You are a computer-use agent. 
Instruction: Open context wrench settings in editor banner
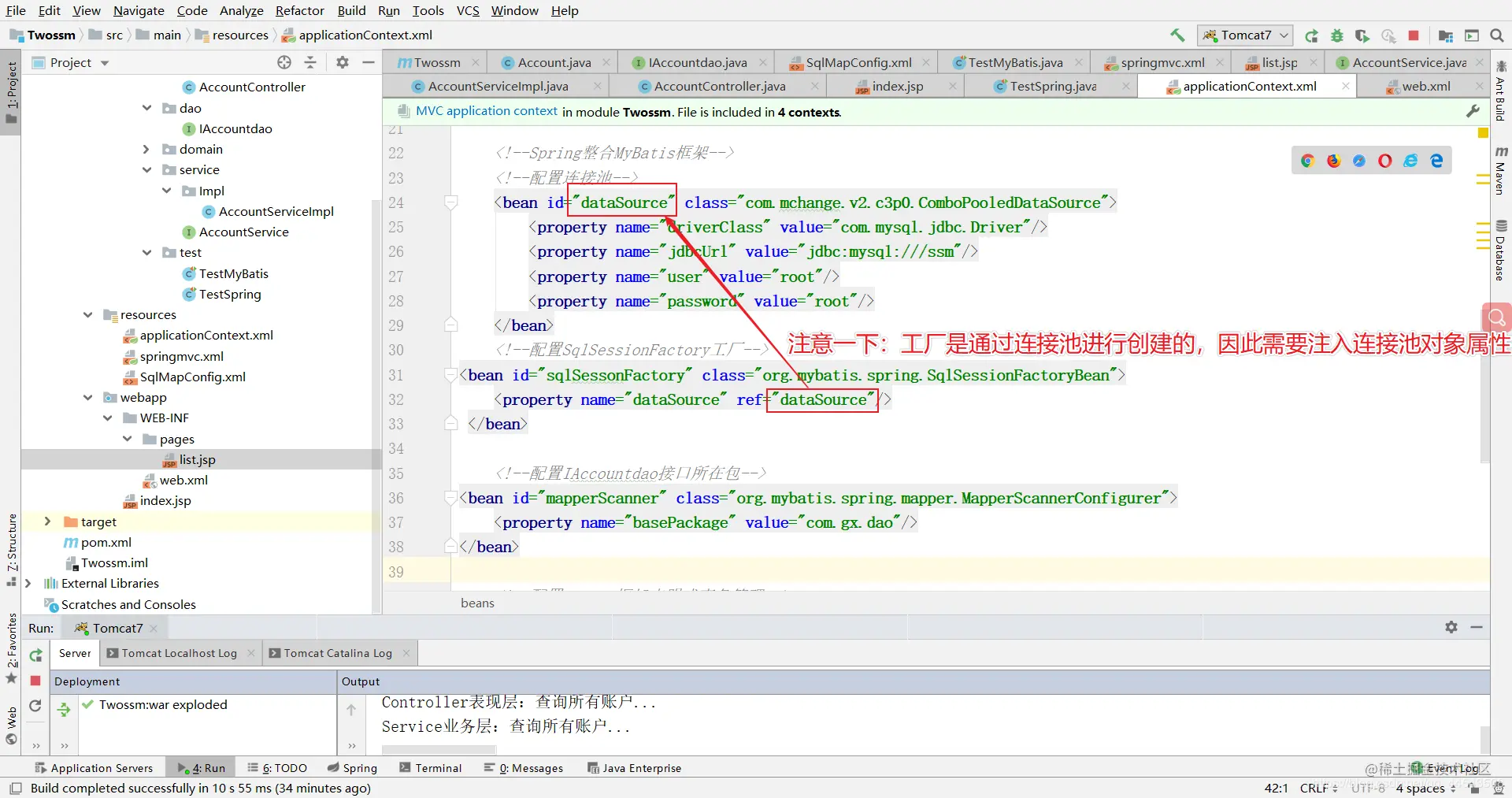1473,112
